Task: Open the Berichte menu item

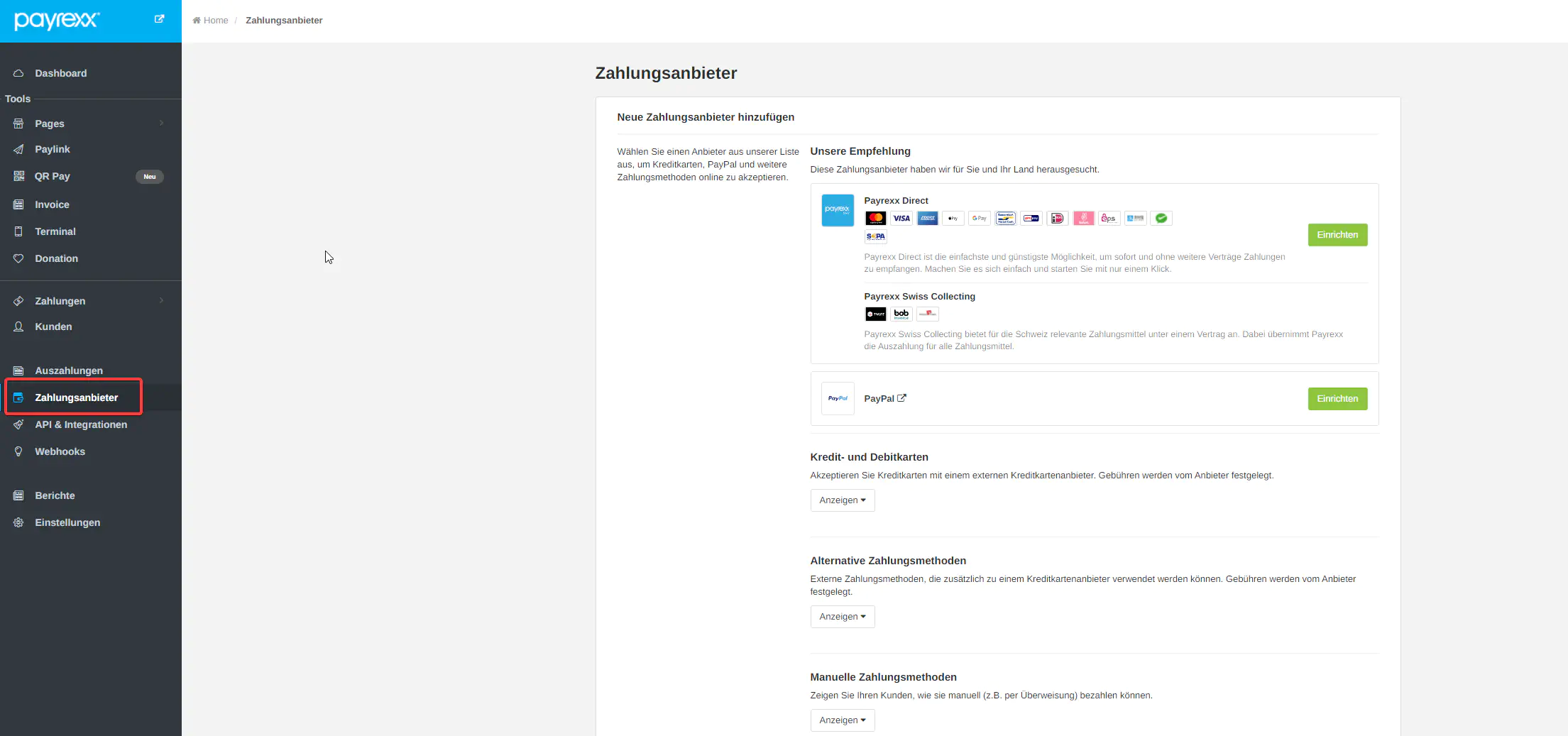Action: pos(55,495)
